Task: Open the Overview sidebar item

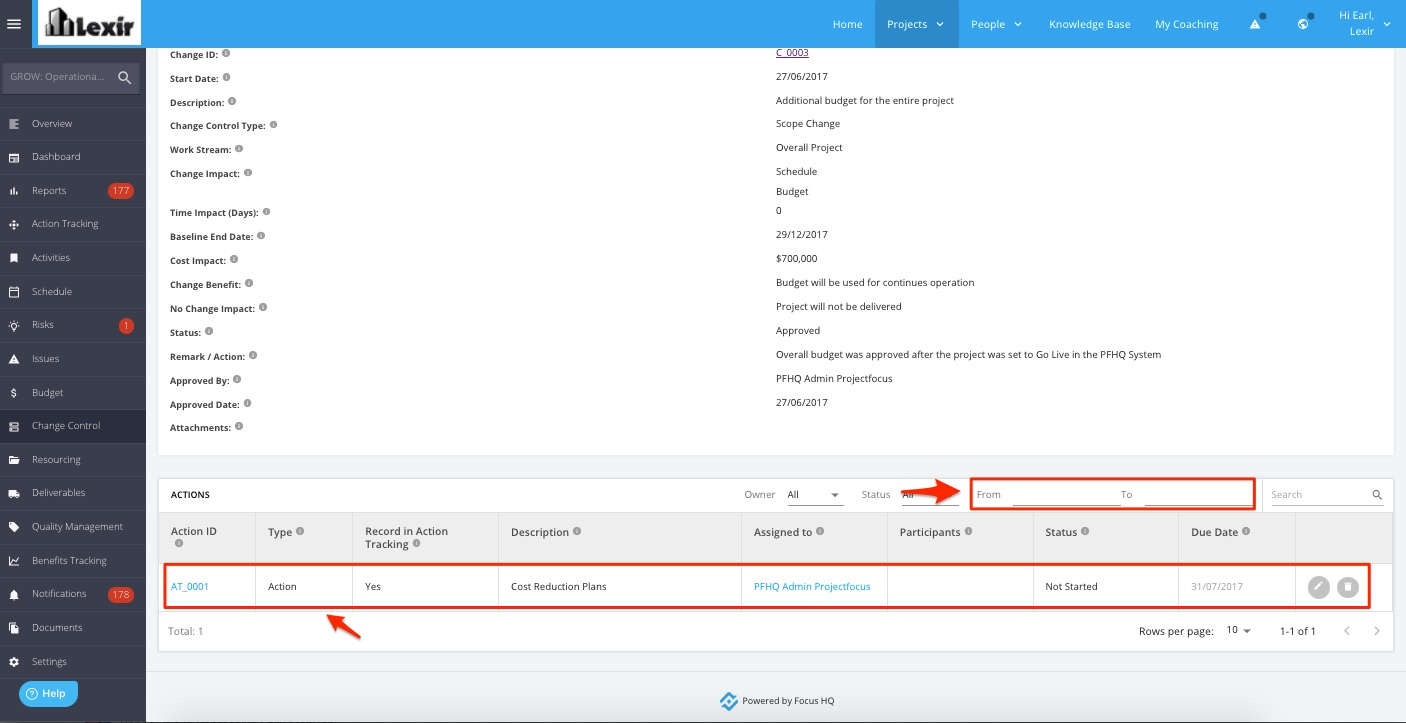Action: point(73,124)
